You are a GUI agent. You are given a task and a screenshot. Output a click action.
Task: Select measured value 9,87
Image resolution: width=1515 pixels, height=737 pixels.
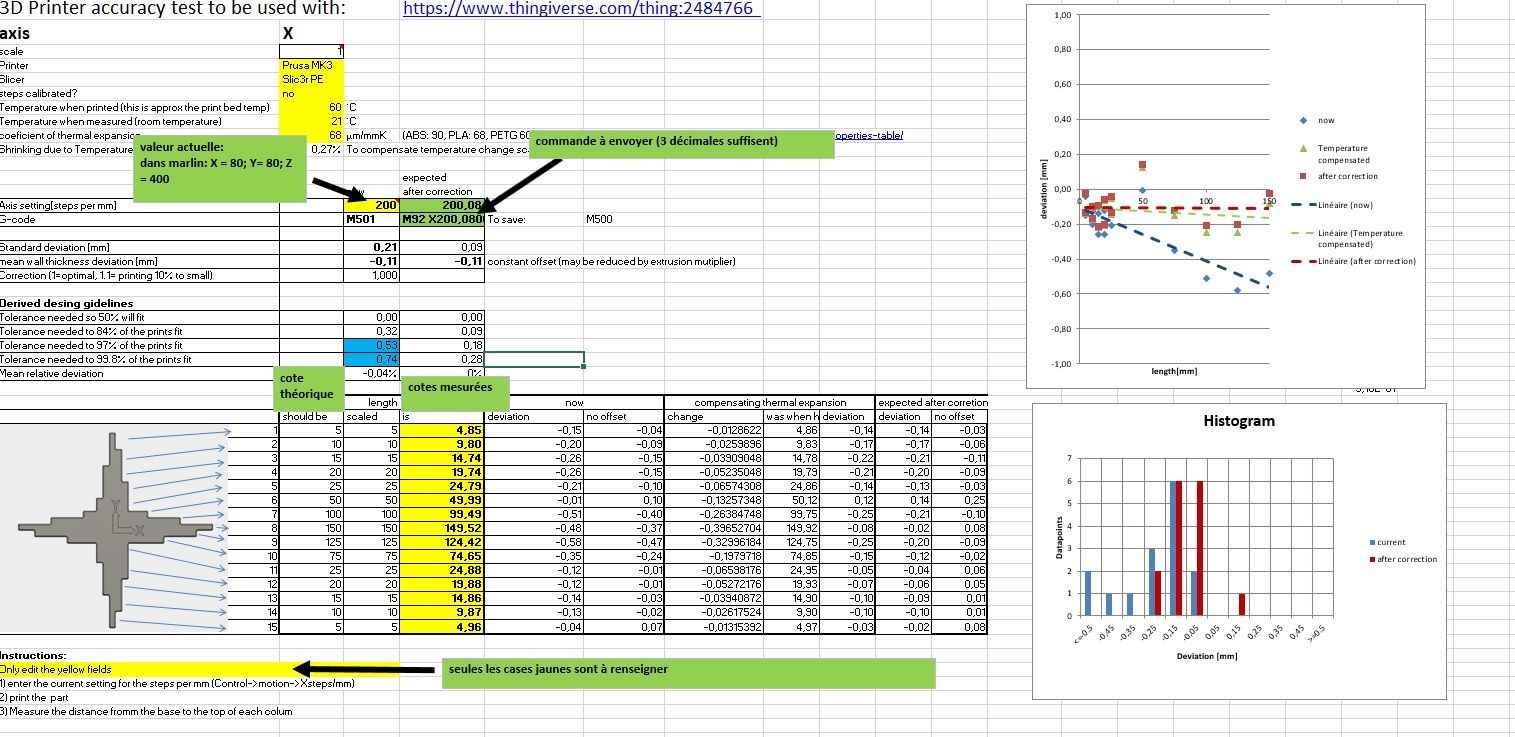442,612
